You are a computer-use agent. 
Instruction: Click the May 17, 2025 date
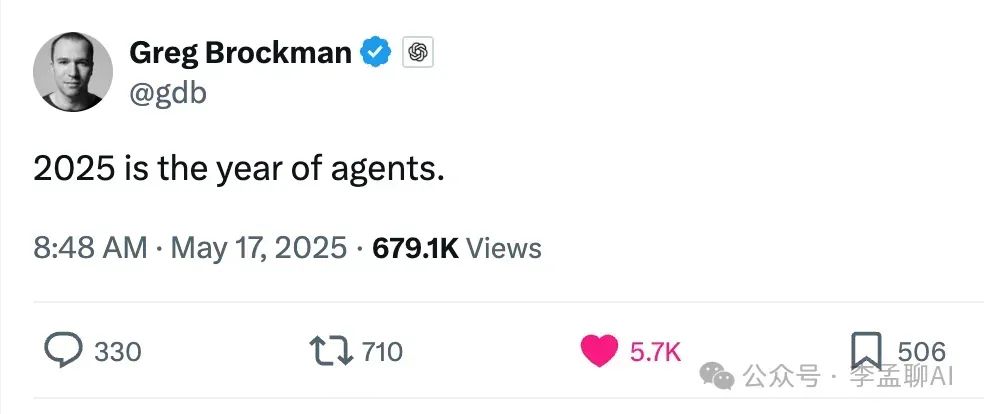[259, 248]
